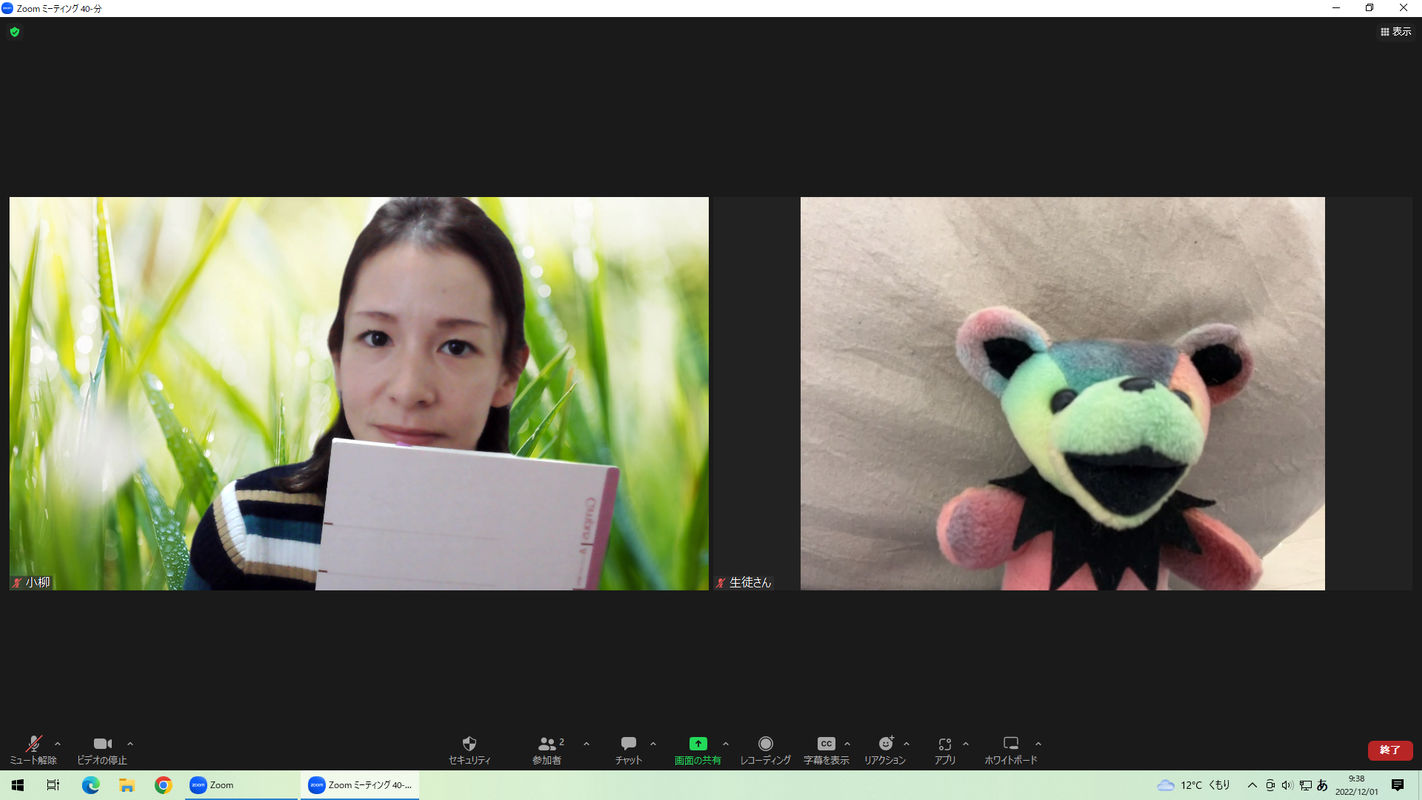This screenshot has width=1422, height=800.
Task: Expand video options arrow beside ビデオの停止
Action: (x=130, y=744)
